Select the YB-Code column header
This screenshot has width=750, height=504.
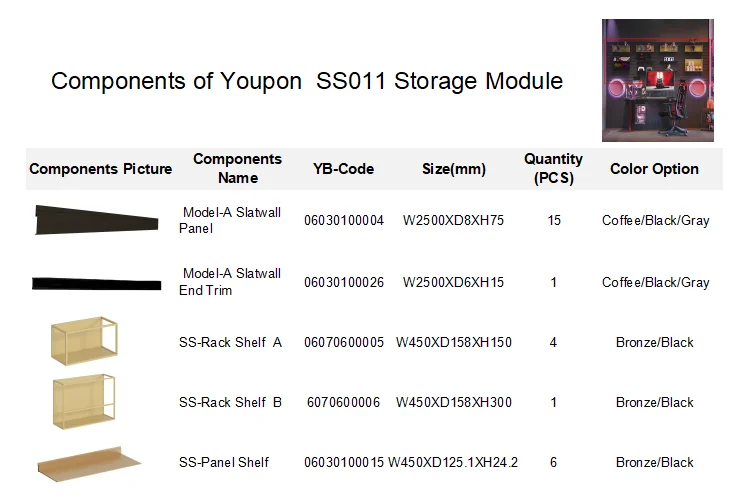pyautogui.click(x=343, y=169)
